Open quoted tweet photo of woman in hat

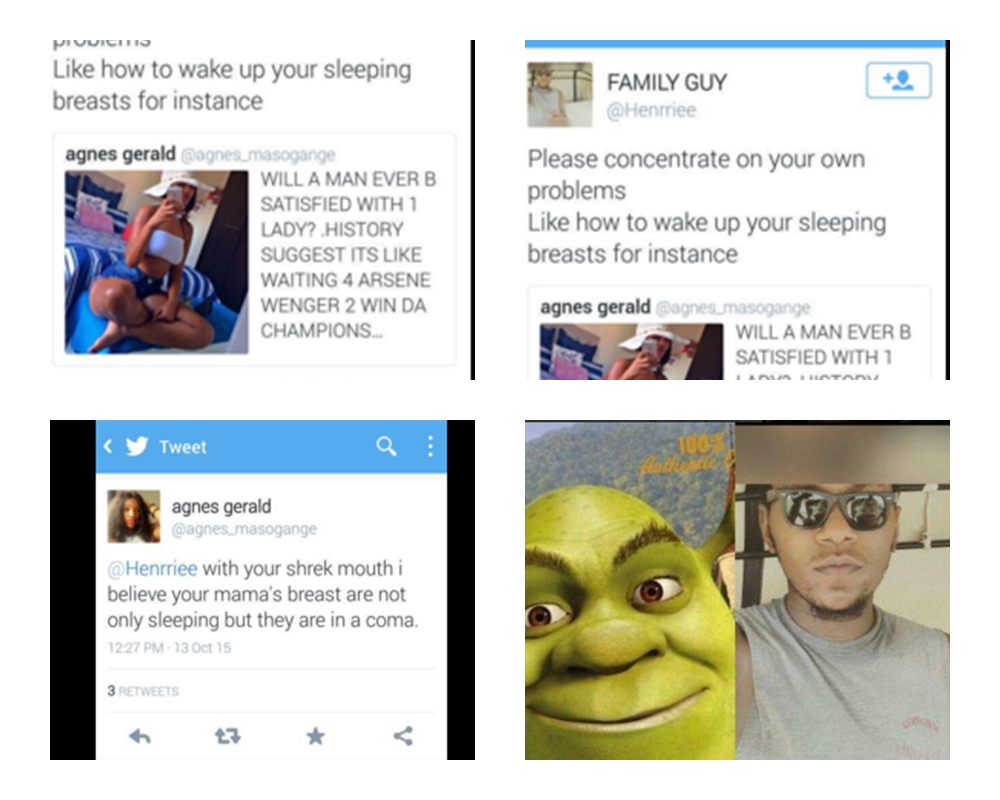pos(156,262)
